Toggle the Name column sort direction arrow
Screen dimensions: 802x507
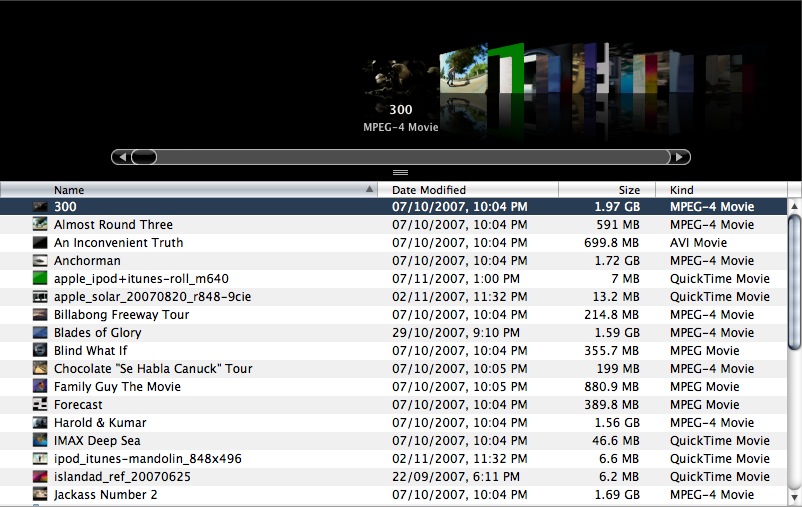(369, 189)
